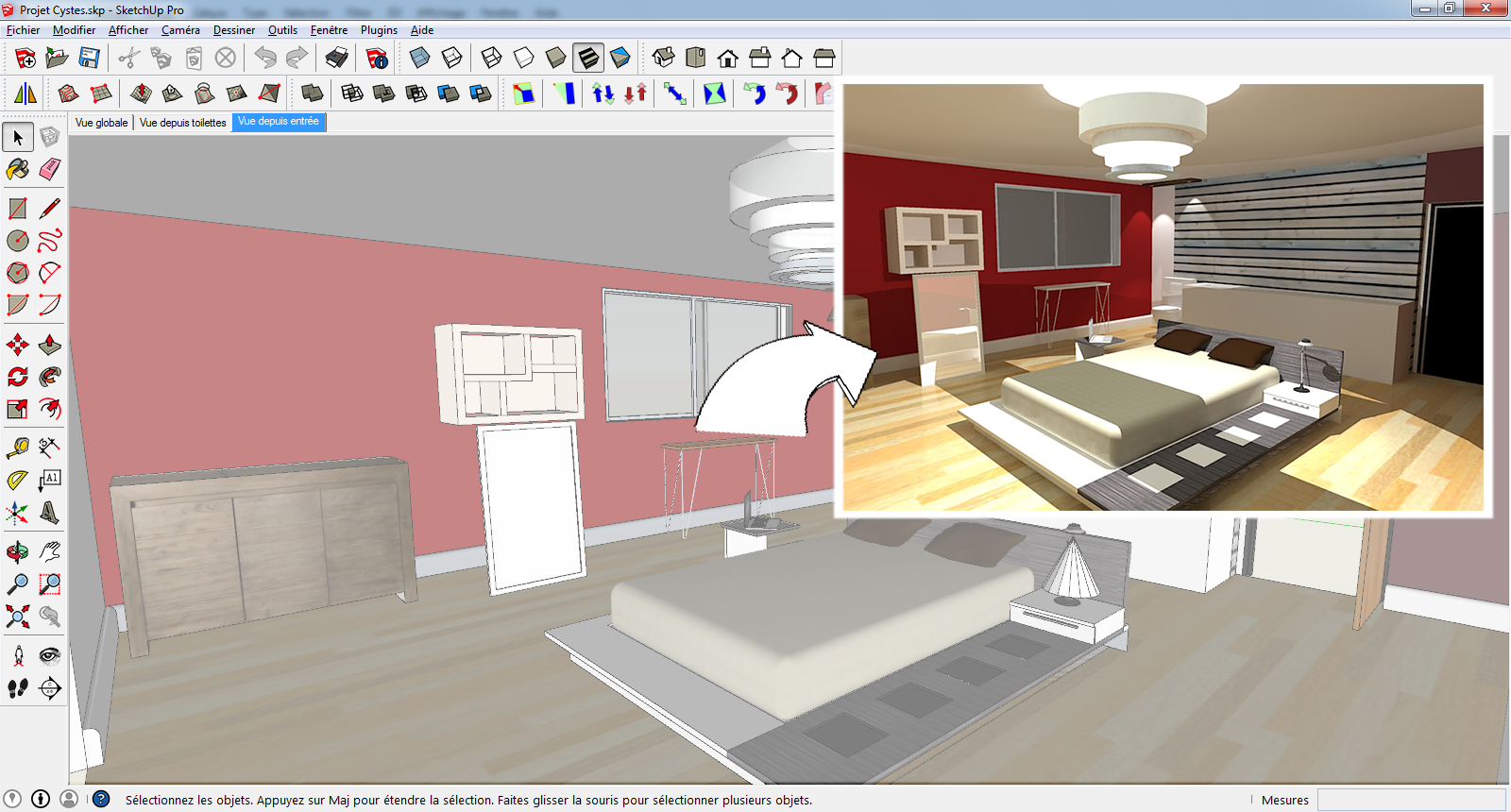Viewport: 1511px width, 812px height.
Task: Open the Caméra menu
Action: [180, 30]
